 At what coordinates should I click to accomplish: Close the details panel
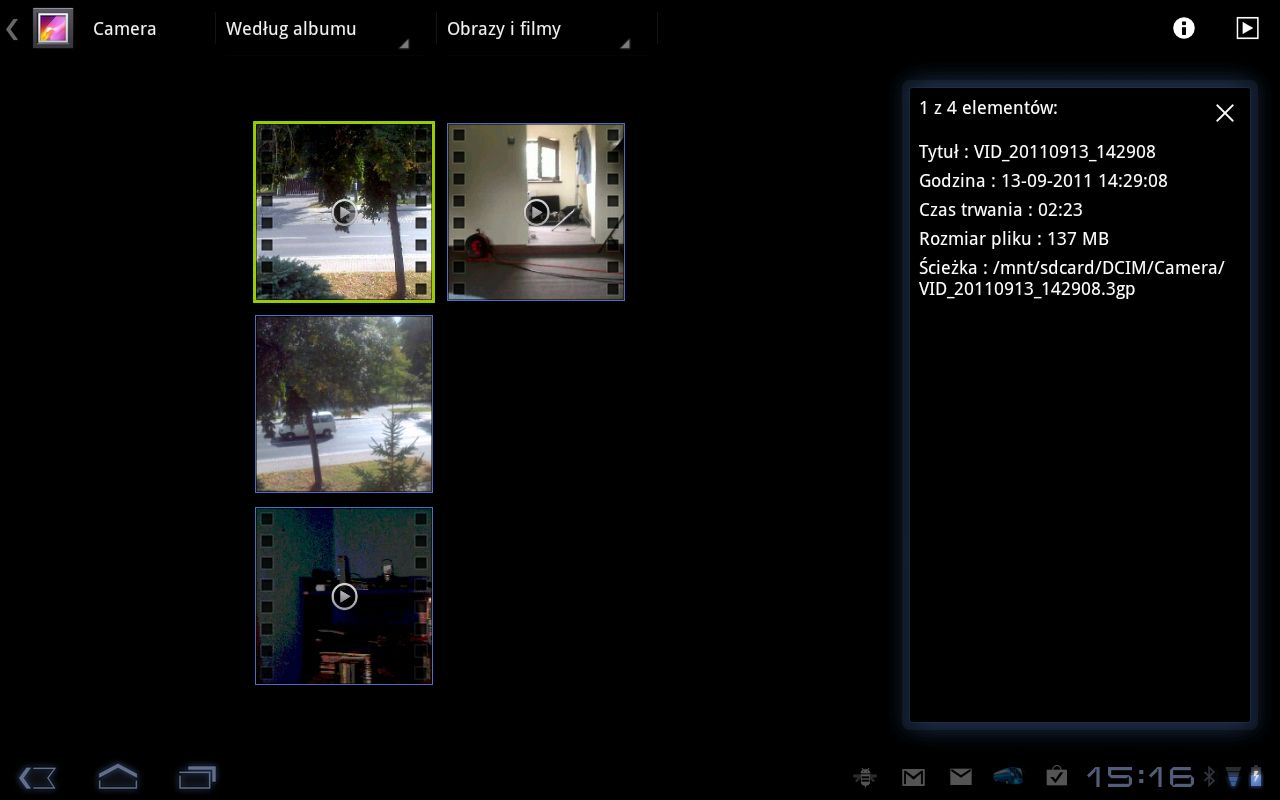click(1225, 113)
